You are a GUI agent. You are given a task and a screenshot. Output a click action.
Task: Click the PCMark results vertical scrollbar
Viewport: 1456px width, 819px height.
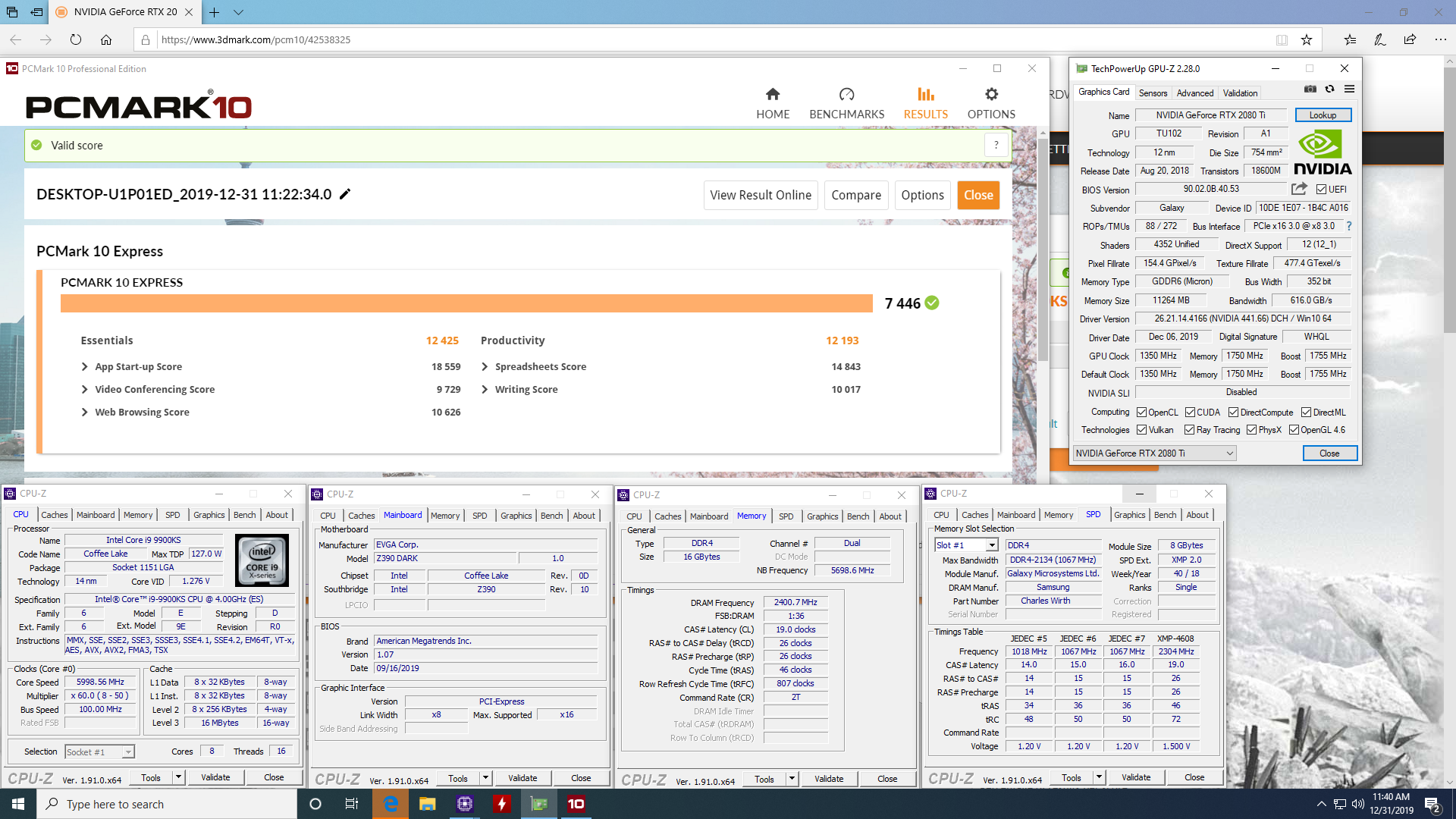pyautogui.click(x=1042, y=250)
